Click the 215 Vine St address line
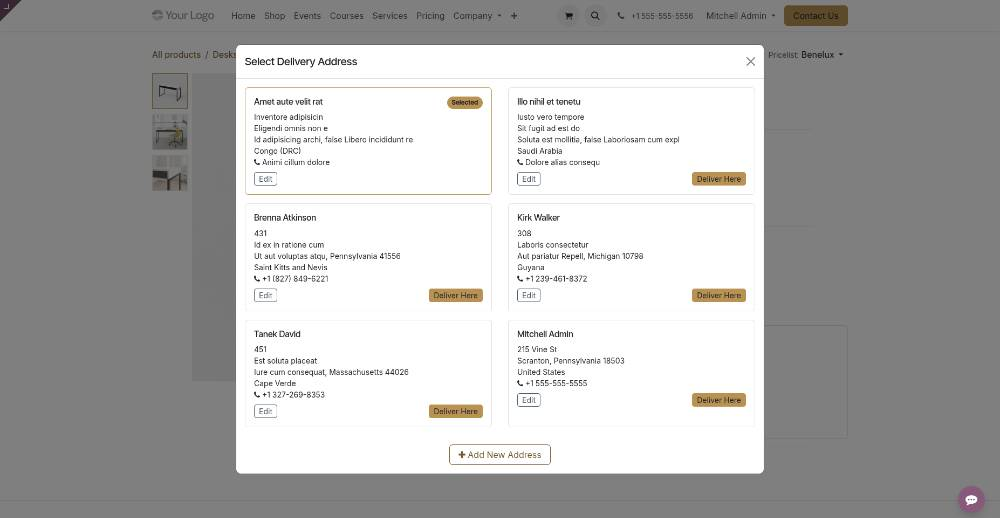1000x518 pixels. [537, 349]
